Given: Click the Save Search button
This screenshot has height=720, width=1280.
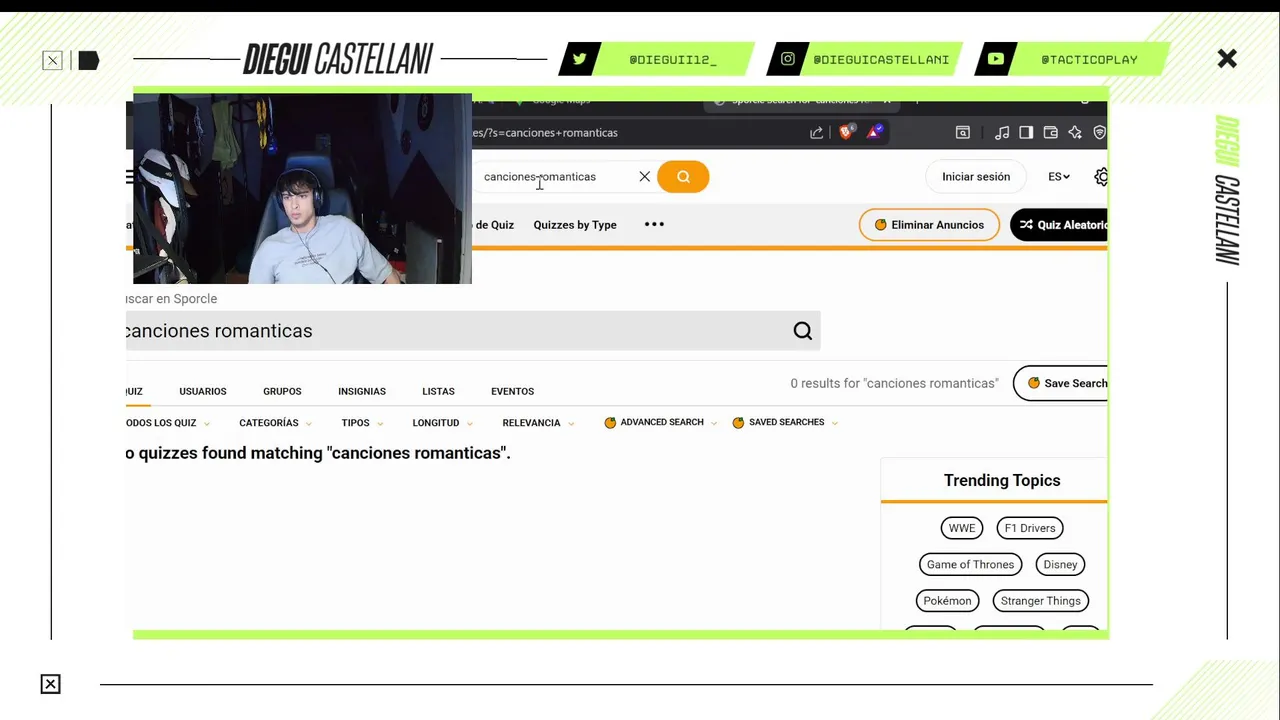Looking at the screenshot, I should [1061, 383].
